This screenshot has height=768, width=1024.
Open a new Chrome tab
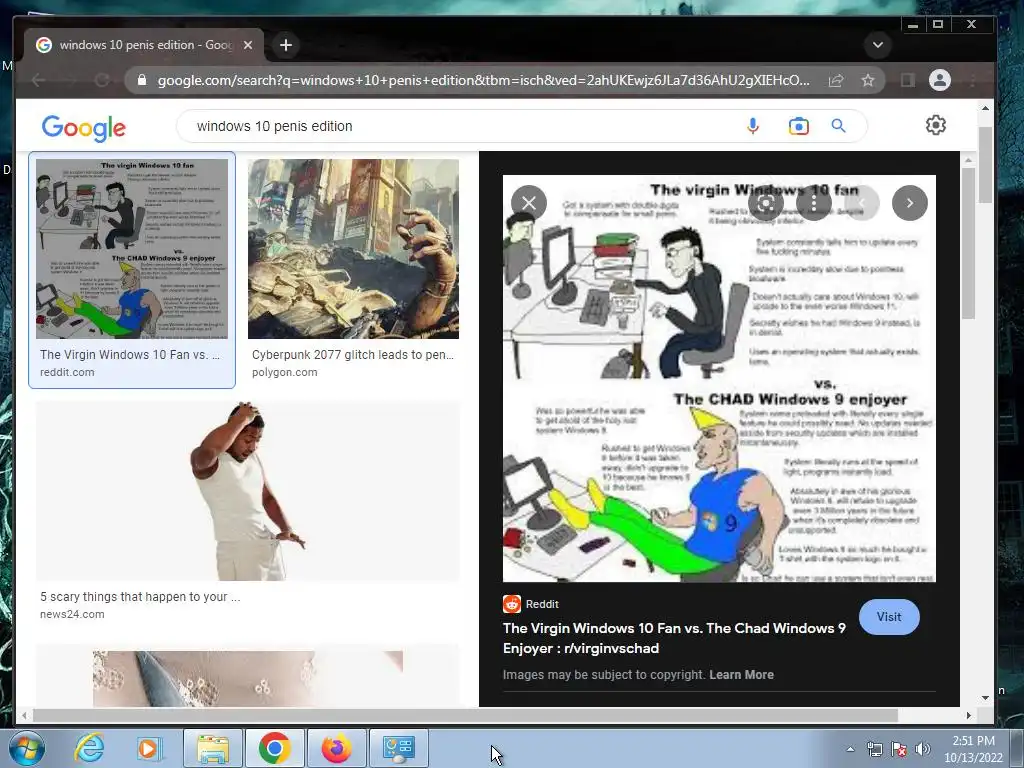[x=286, y=45]
